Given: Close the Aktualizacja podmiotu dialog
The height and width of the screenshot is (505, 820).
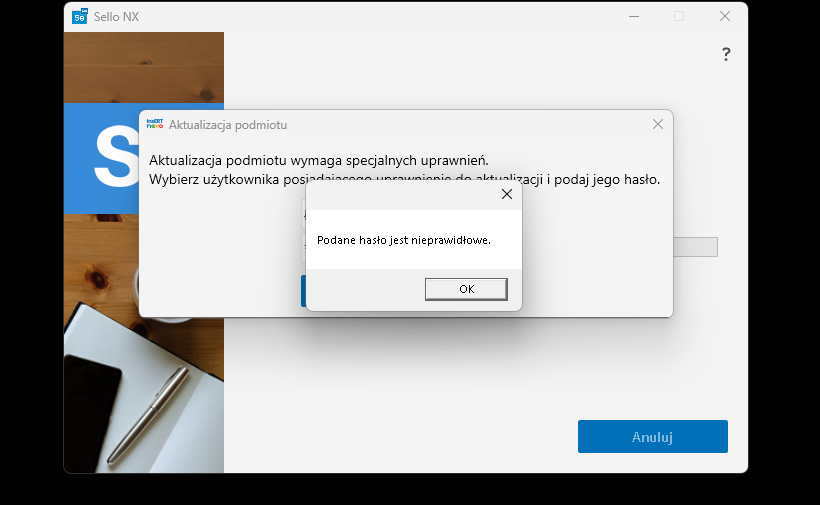Looking at the screenshot, I should point(657,124).
